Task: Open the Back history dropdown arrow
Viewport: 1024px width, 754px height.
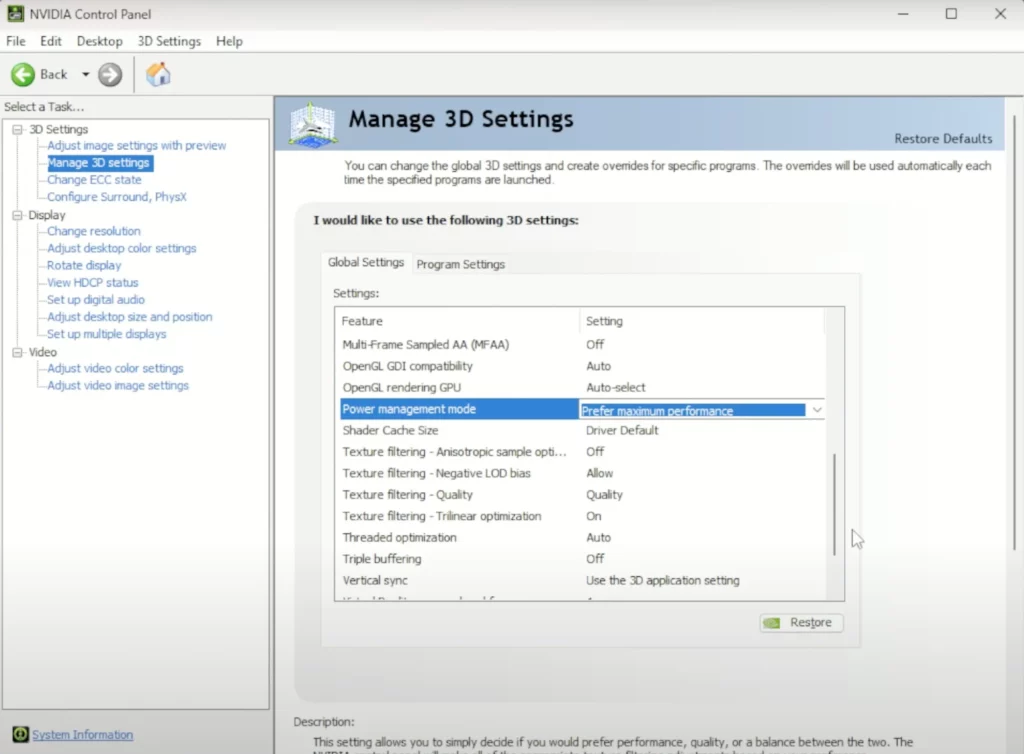Action: 86,74
